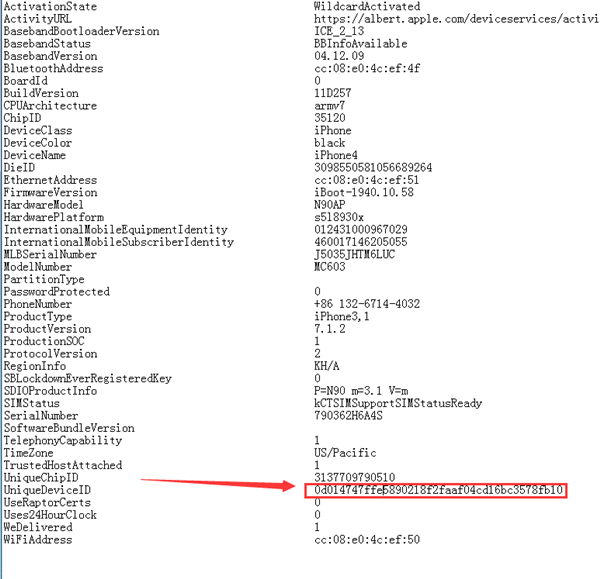600x579 pixels.
Task: Select the ProductType value iPhone3,1
Action: point(342,317)
